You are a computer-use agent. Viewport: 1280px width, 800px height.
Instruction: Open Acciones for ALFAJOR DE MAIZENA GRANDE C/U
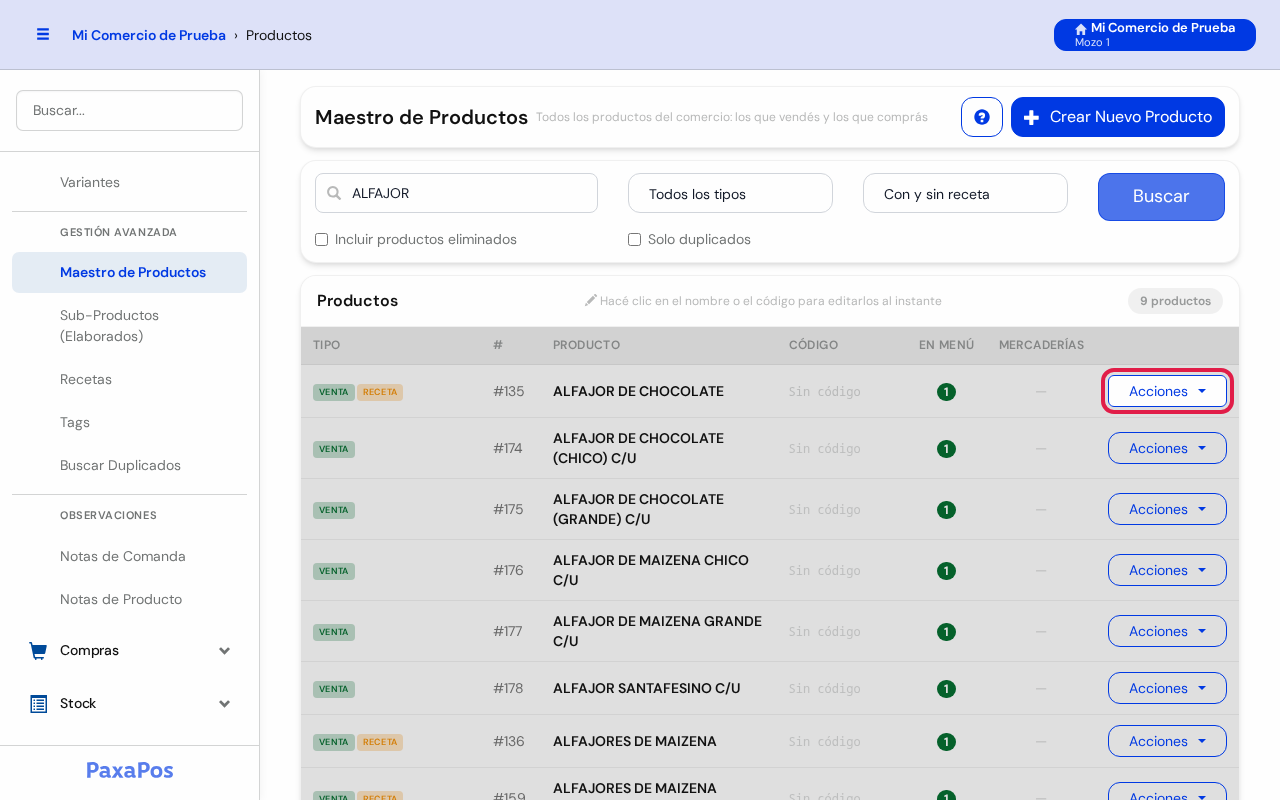pos(1167,631)
